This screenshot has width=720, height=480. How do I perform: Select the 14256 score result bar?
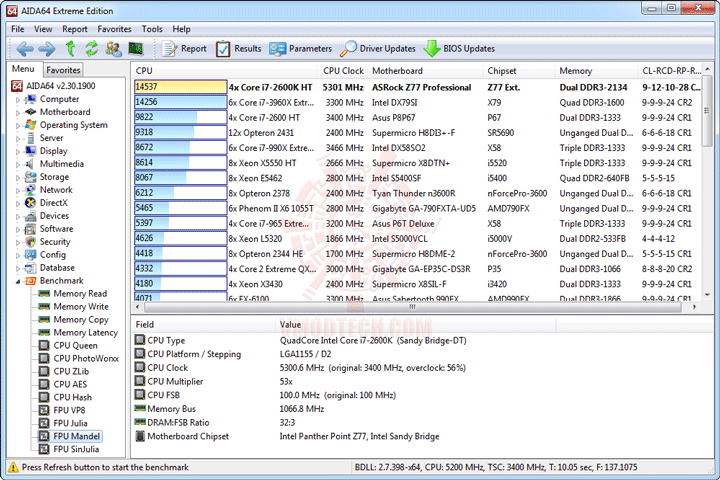click(x=180, y=102)
